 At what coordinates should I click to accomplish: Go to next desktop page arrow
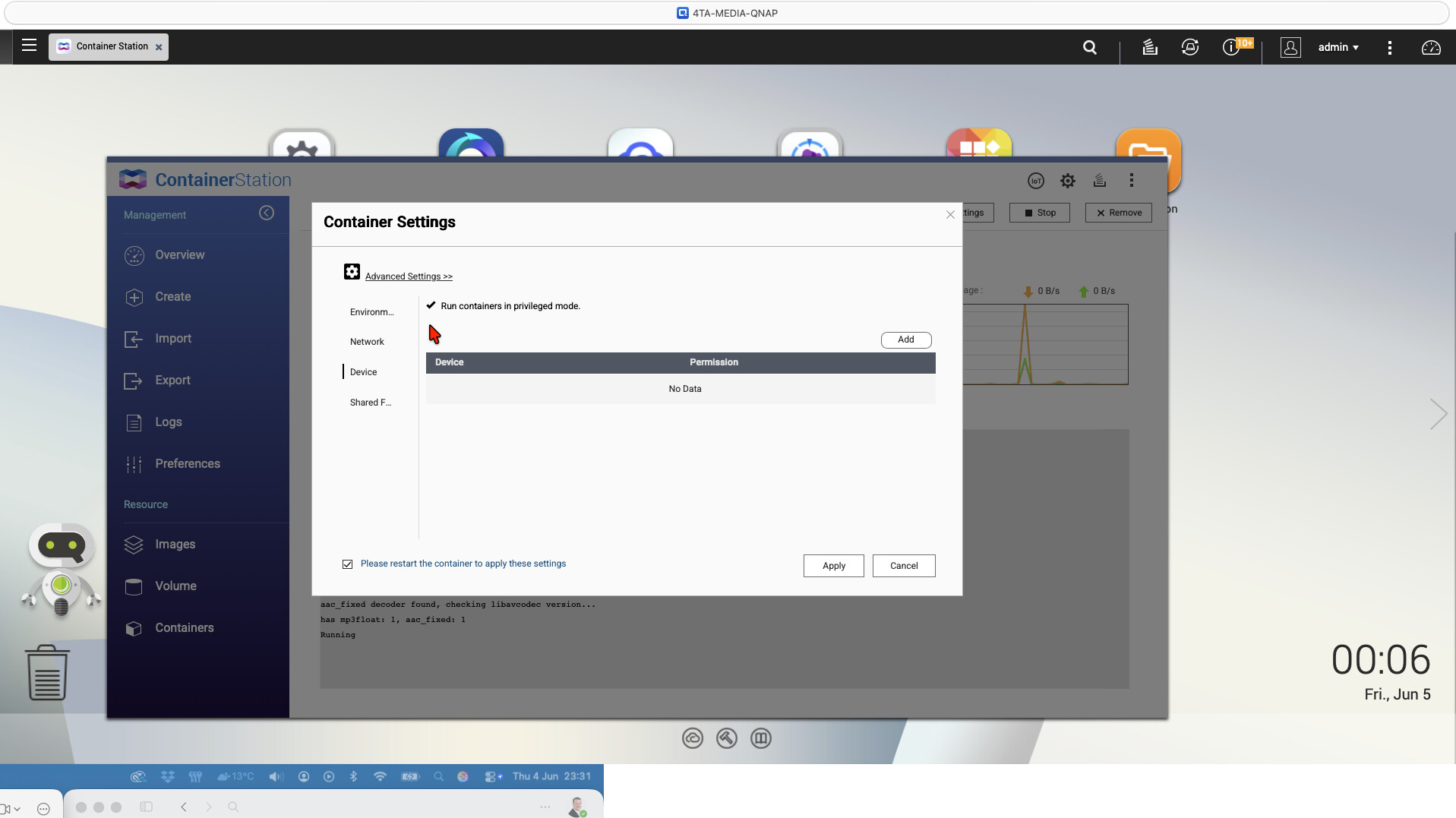coord(1439,415)
